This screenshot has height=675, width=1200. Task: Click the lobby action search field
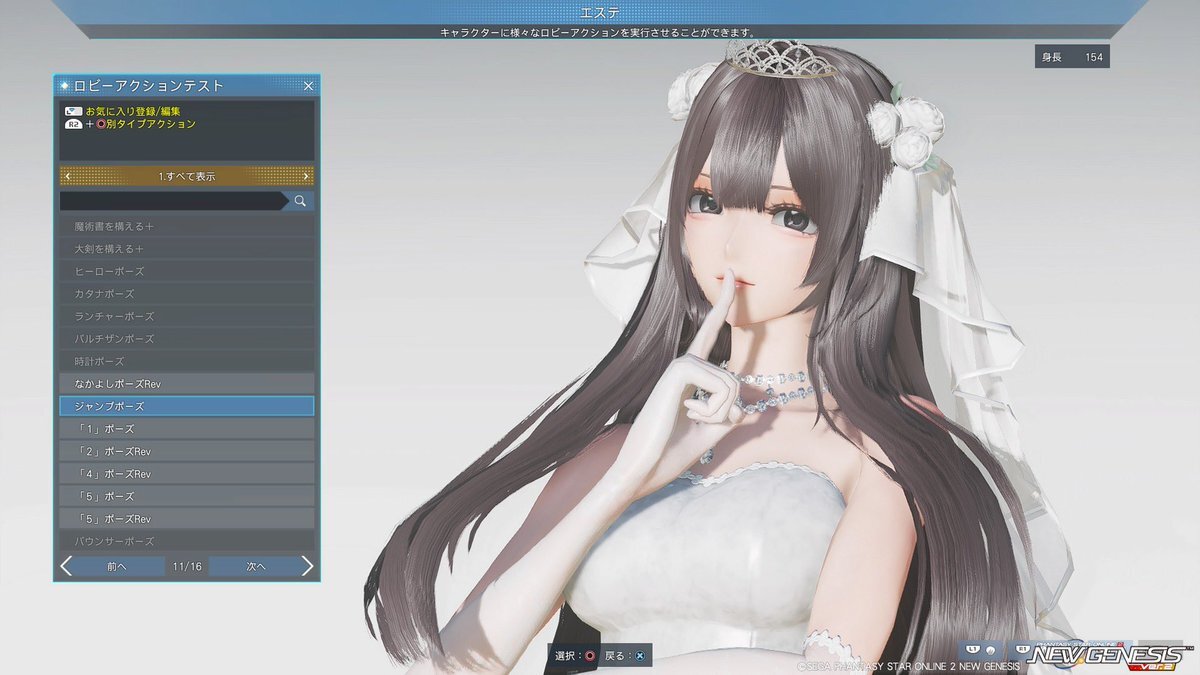pyautogui.click(x=172, y=201)
